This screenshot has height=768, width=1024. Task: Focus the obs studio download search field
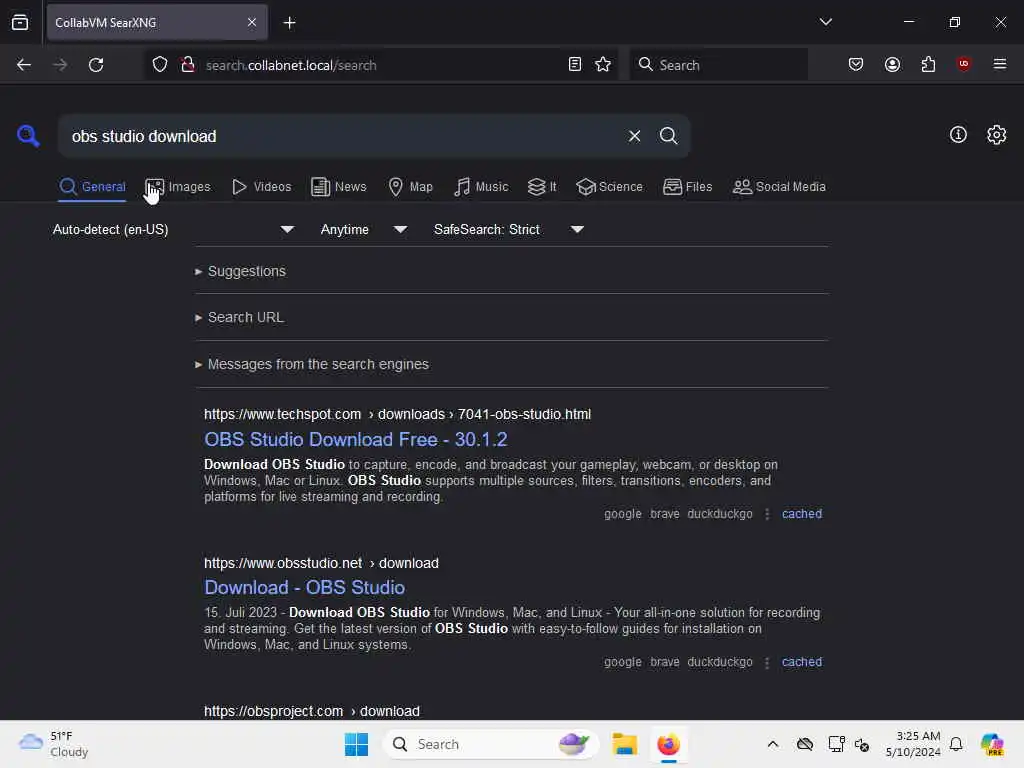340,136
